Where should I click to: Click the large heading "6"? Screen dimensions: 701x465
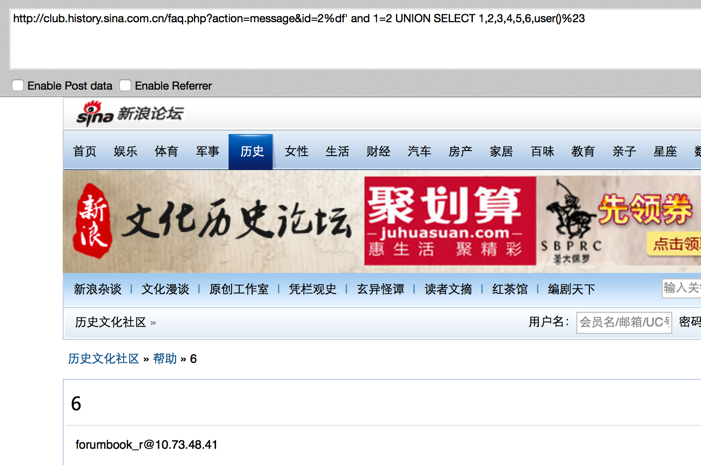point(76,404)
